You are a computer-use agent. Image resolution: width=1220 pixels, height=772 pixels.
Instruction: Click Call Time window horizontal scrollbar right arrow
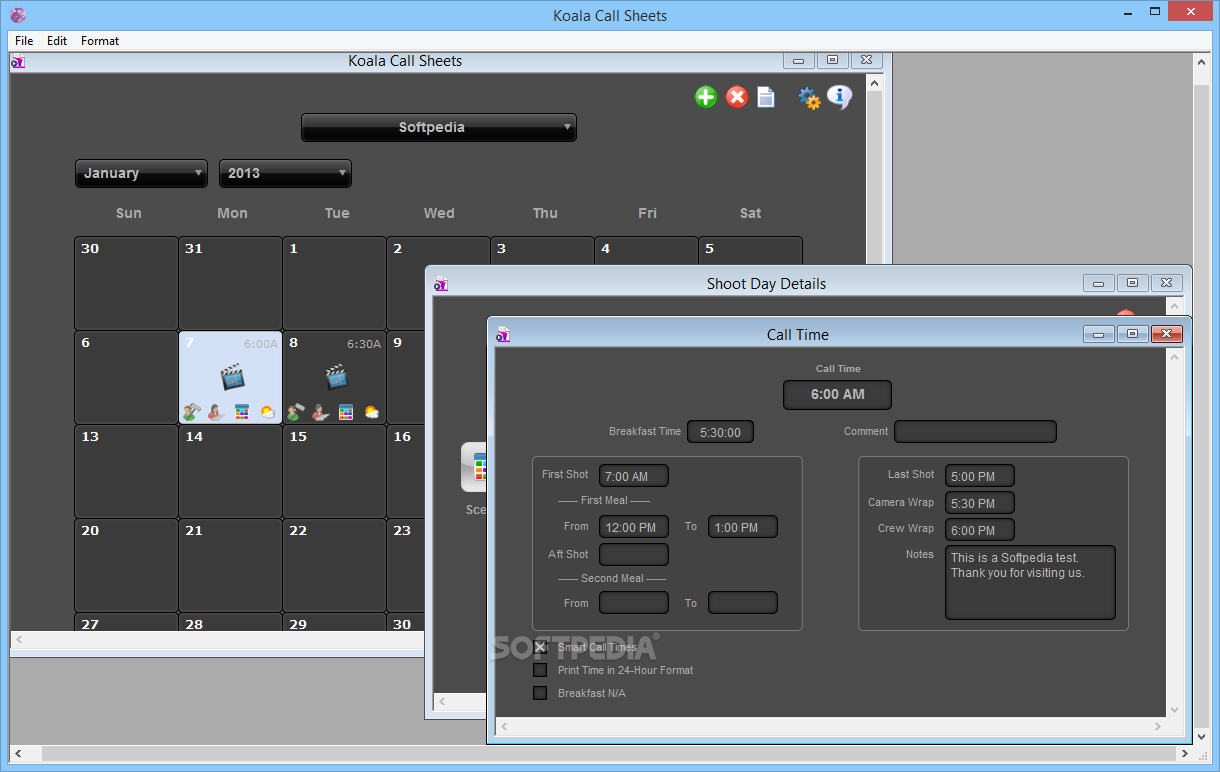click(1158, 727)
